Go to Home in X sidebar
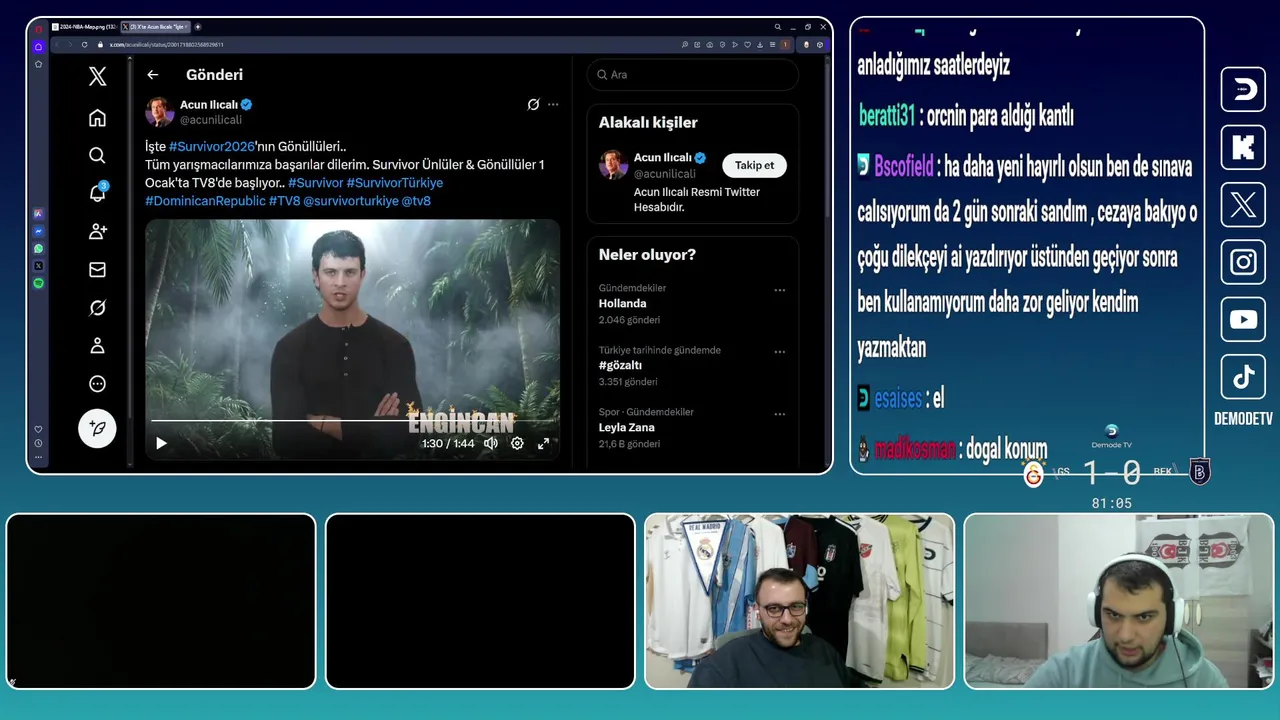 tap(97, 118)
